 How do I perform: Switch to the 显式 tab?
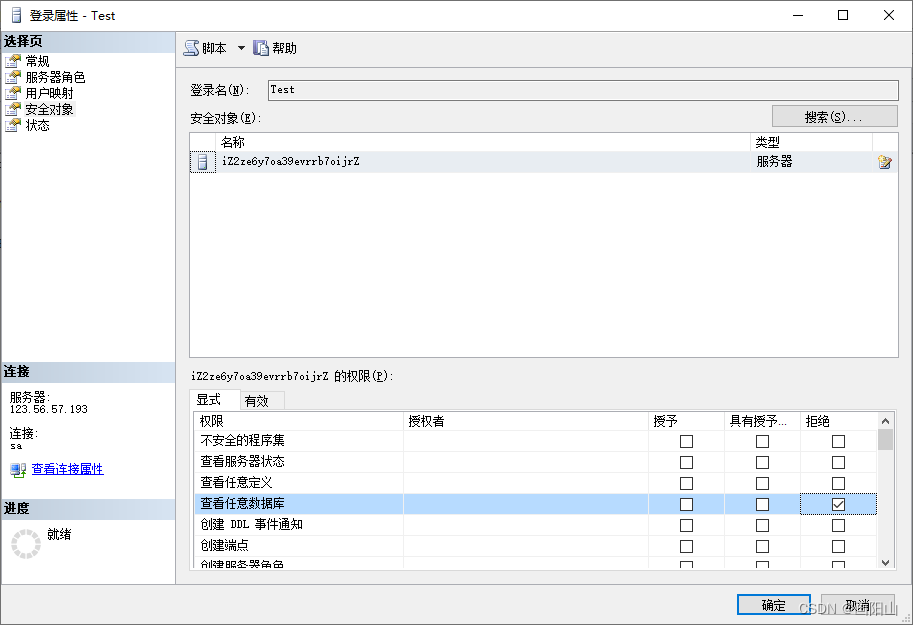(215, 400)
